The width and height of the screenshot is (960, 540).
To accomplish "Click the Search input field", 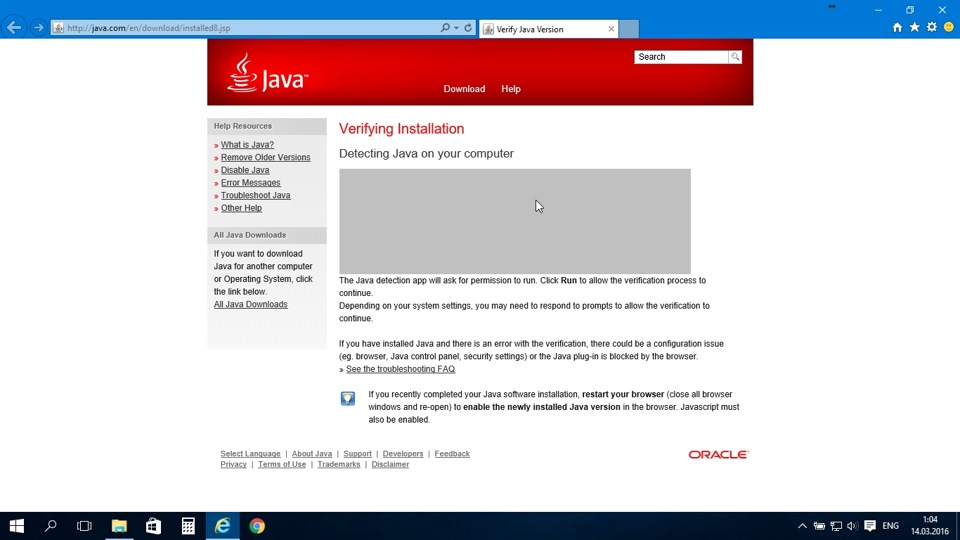I will tap(681, 57).
